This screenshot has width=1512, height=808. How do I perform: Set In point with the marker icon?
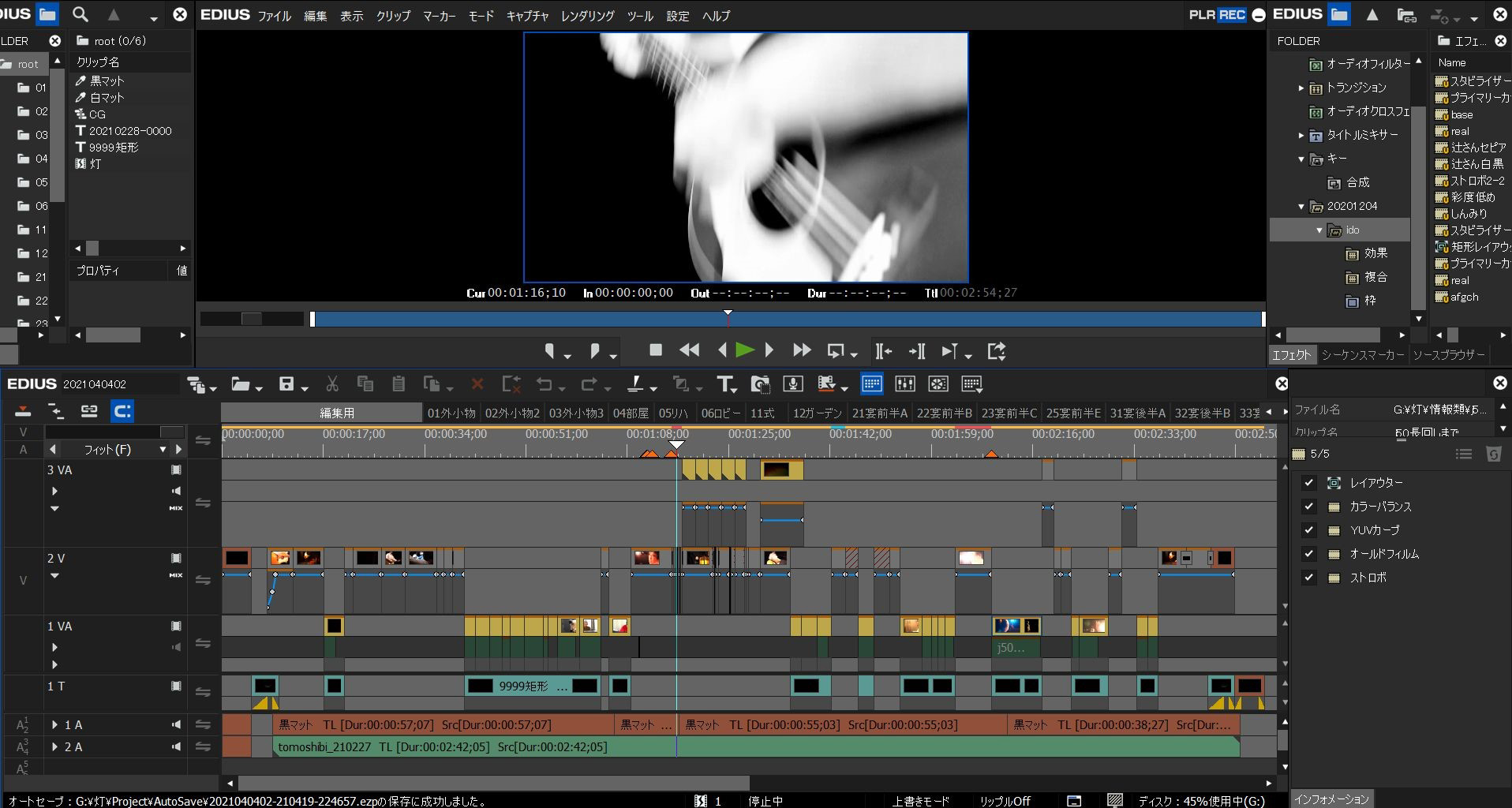pyautogui.click(x=550, y=351)
